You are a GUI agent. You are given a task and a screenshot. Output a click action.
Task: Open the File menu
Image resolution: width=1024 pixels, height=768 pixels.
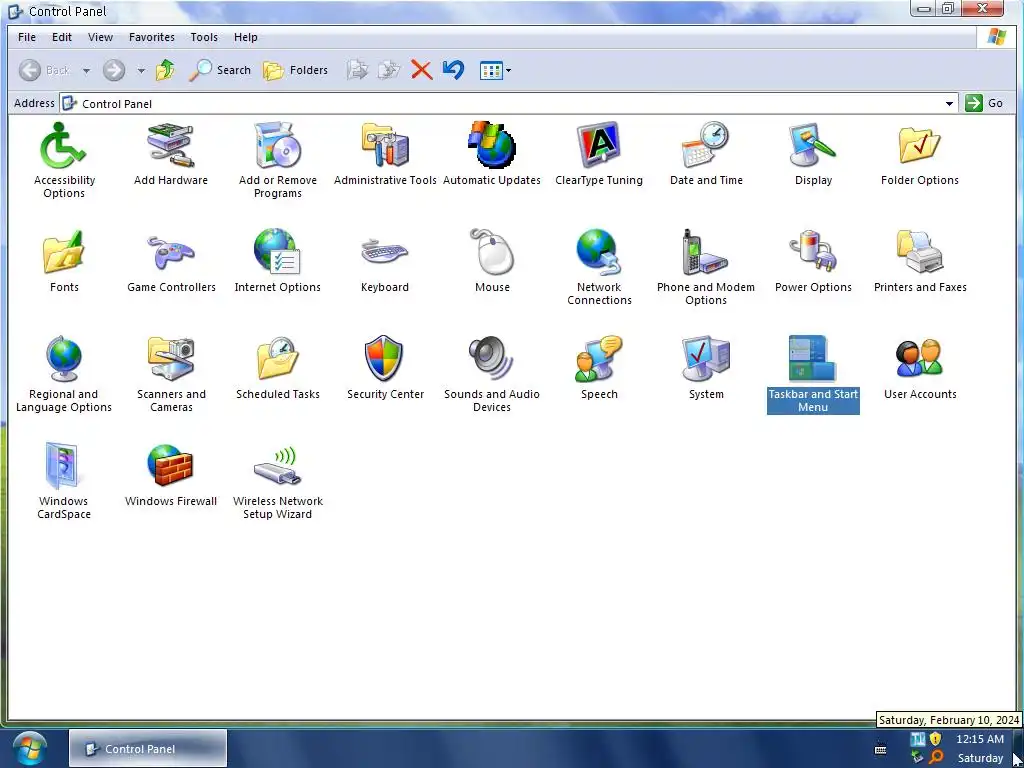(27, 37)
